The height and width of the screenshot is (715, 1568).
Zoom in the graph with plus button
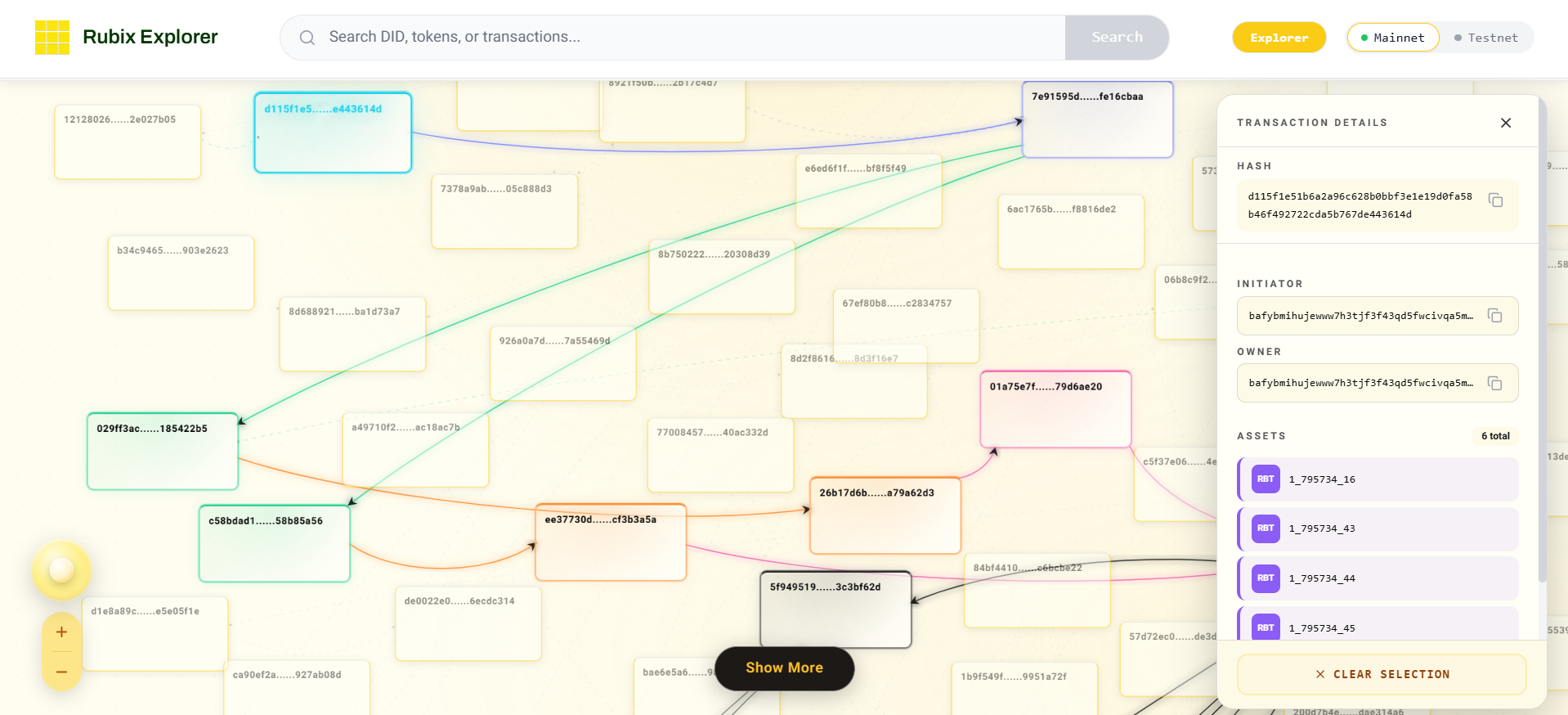(x=61, y=632)
